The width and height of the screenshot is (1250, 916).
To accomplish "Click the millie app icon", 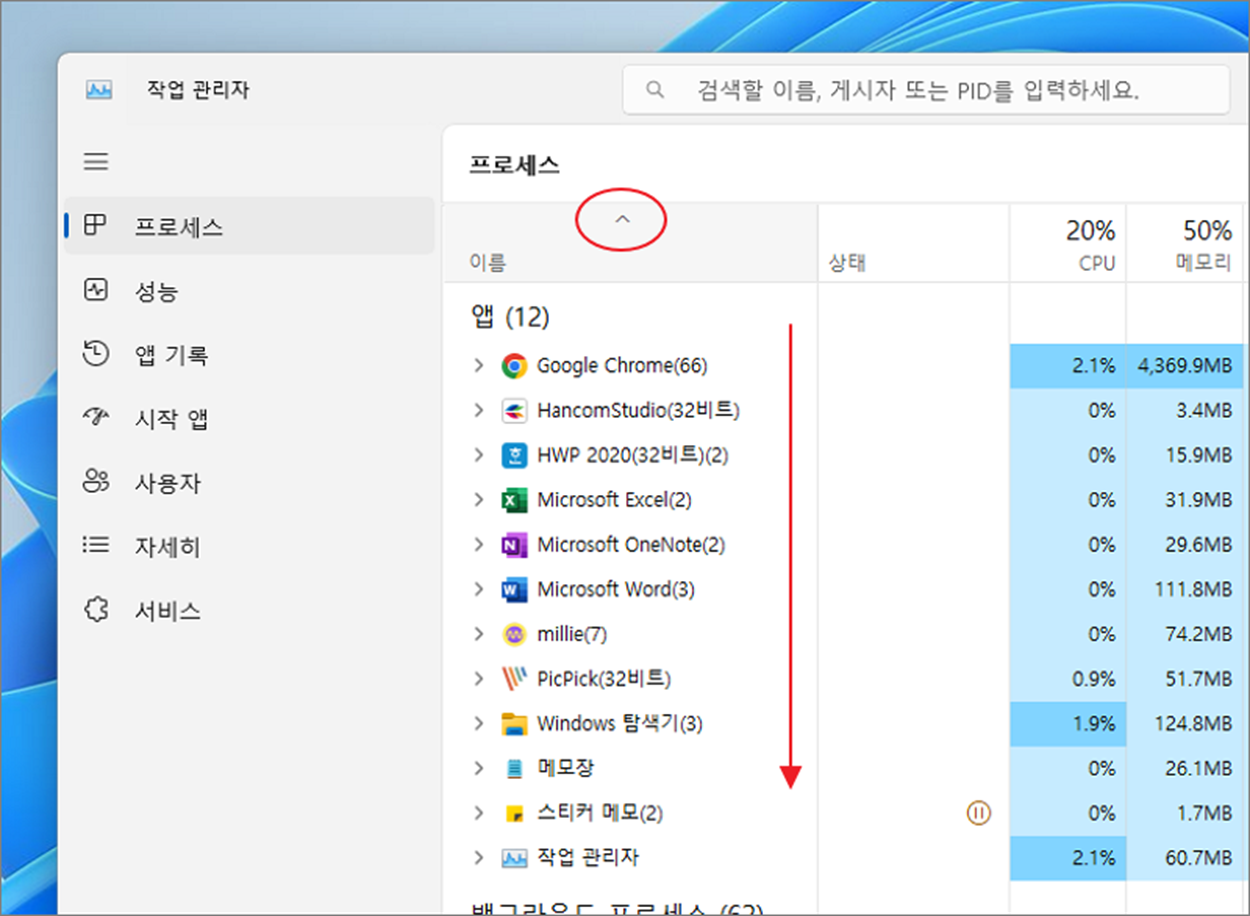I will (x=514, y=634).
